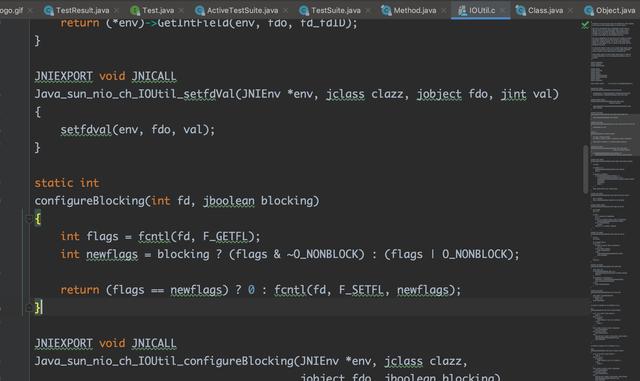Click the vertical editor scrollbar thumb
Image resolution: width=640 pixels, height=381 pixels.
586,169
